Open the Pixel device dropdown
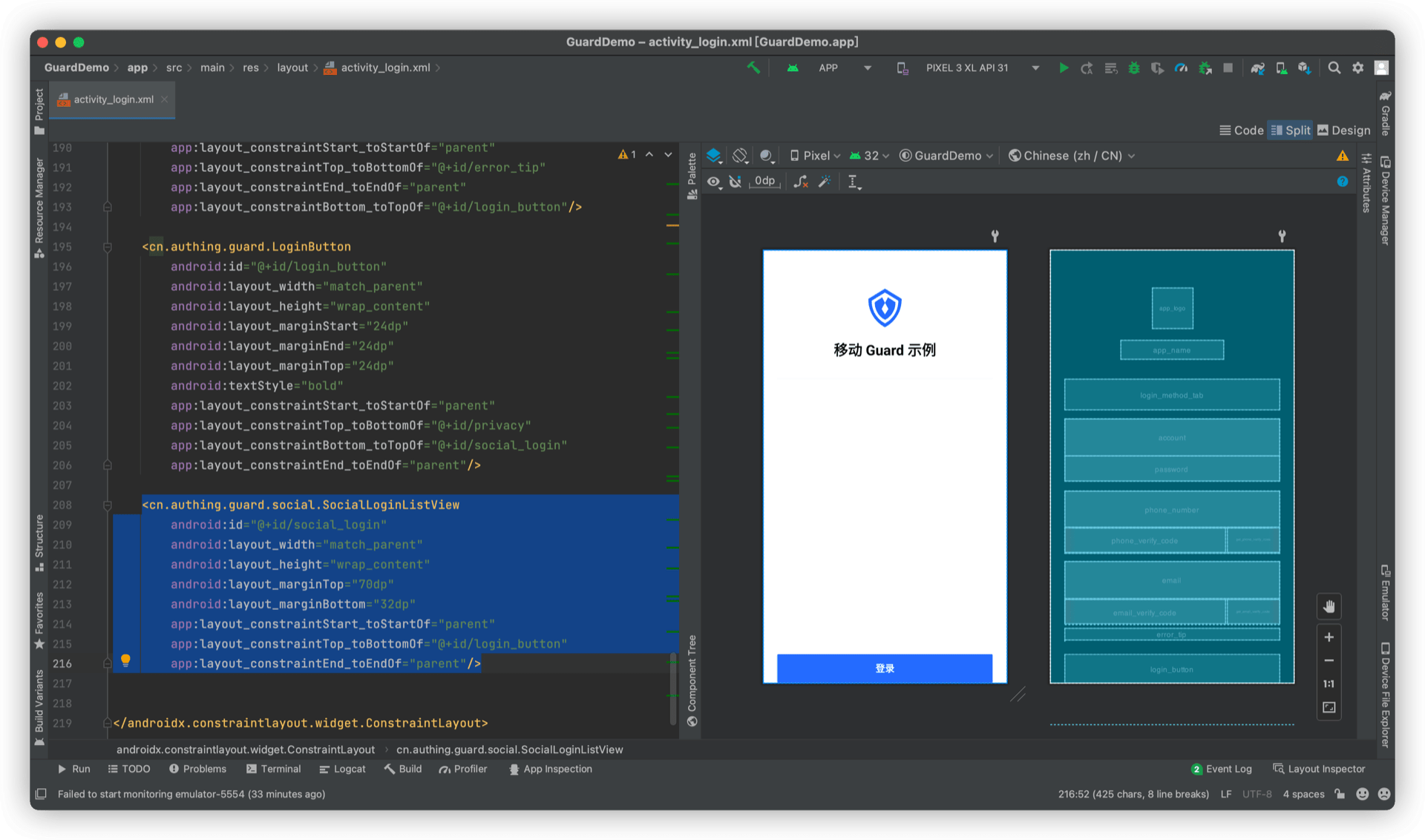Viewport: 1425px width, 840px height. pos(815,156)
